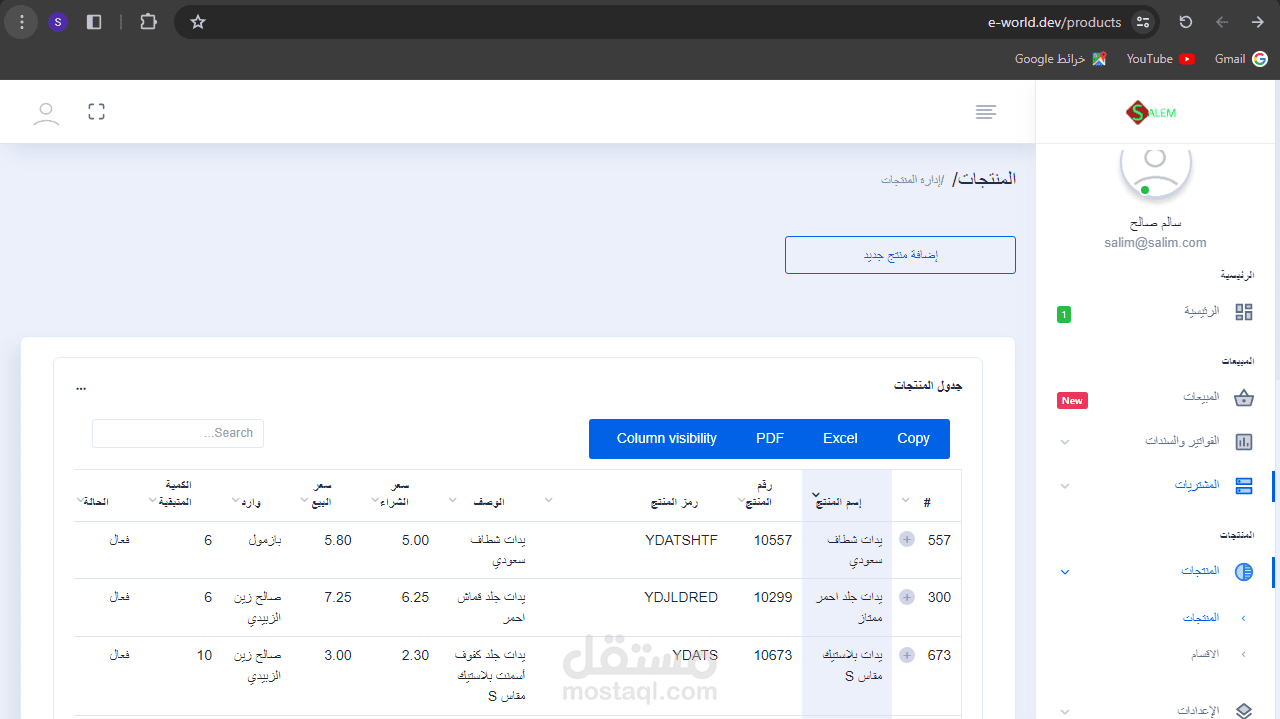Open الفواتير والسندات menu item
The width and height of the screenshot is (1280, 719).
1183,441
